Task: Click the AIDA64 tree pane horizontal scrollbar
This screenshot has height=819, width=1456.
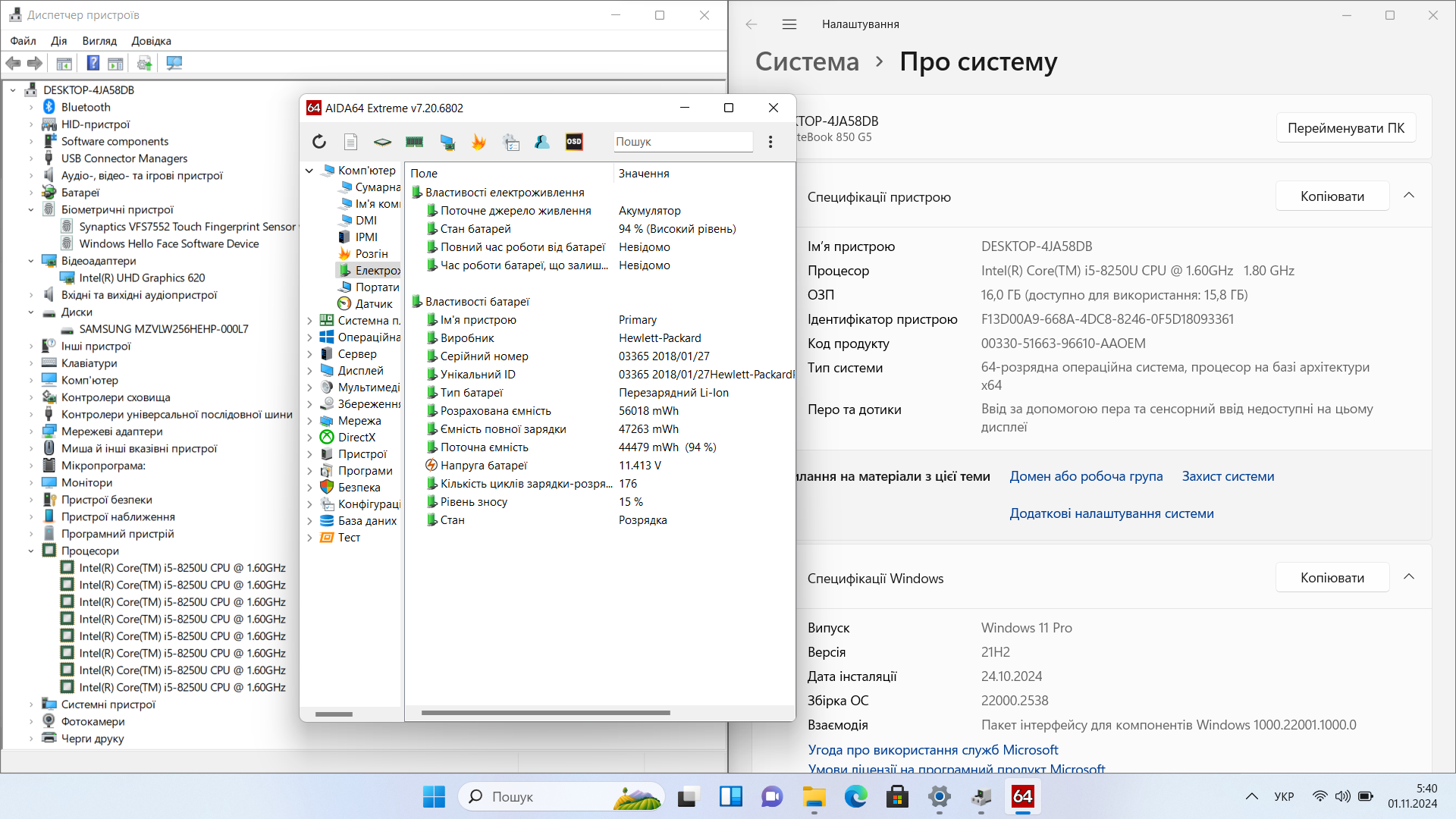Action: (334, 714)
